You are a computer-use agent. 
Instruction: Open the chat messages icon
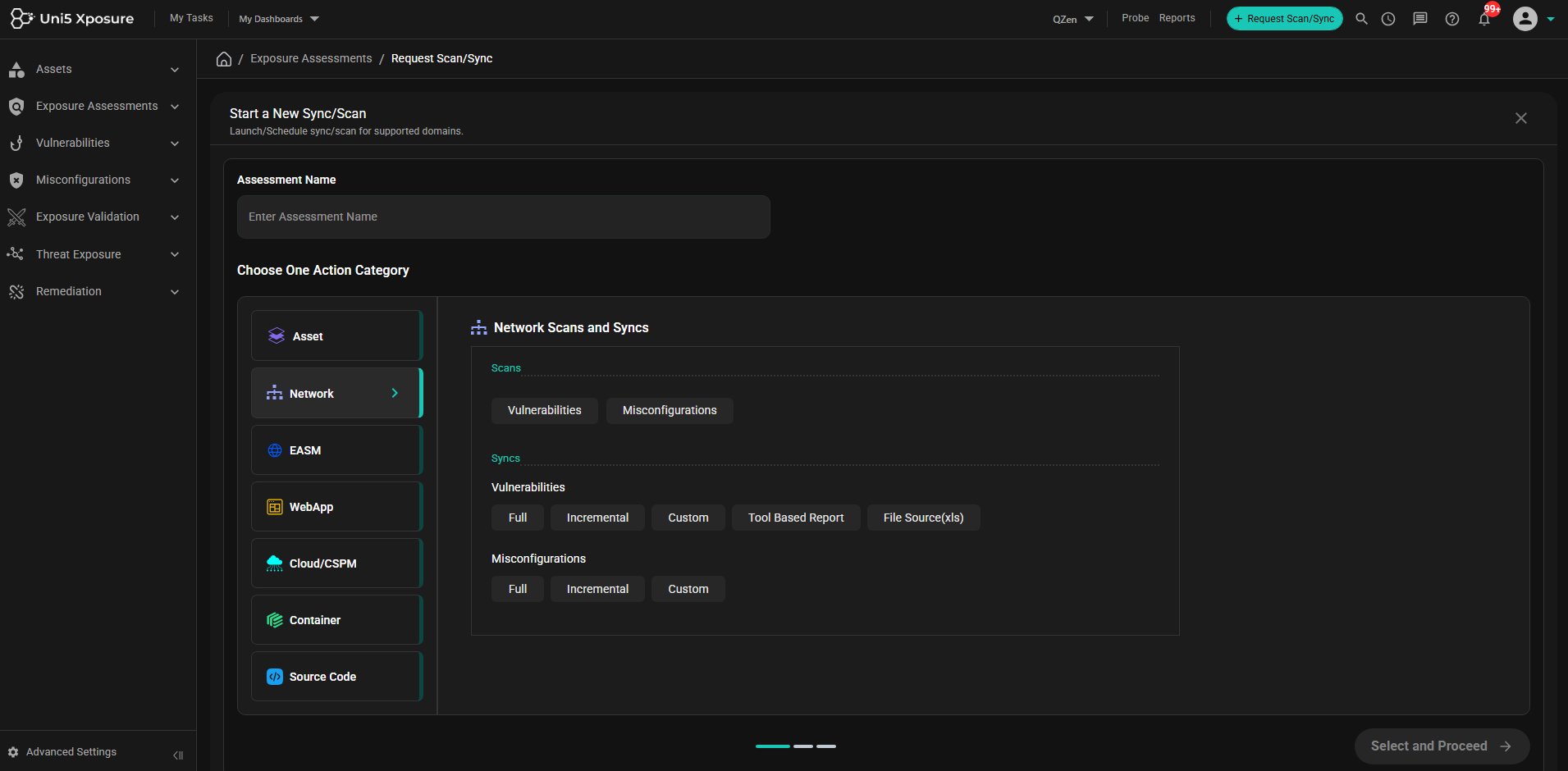coord(1419,19)
